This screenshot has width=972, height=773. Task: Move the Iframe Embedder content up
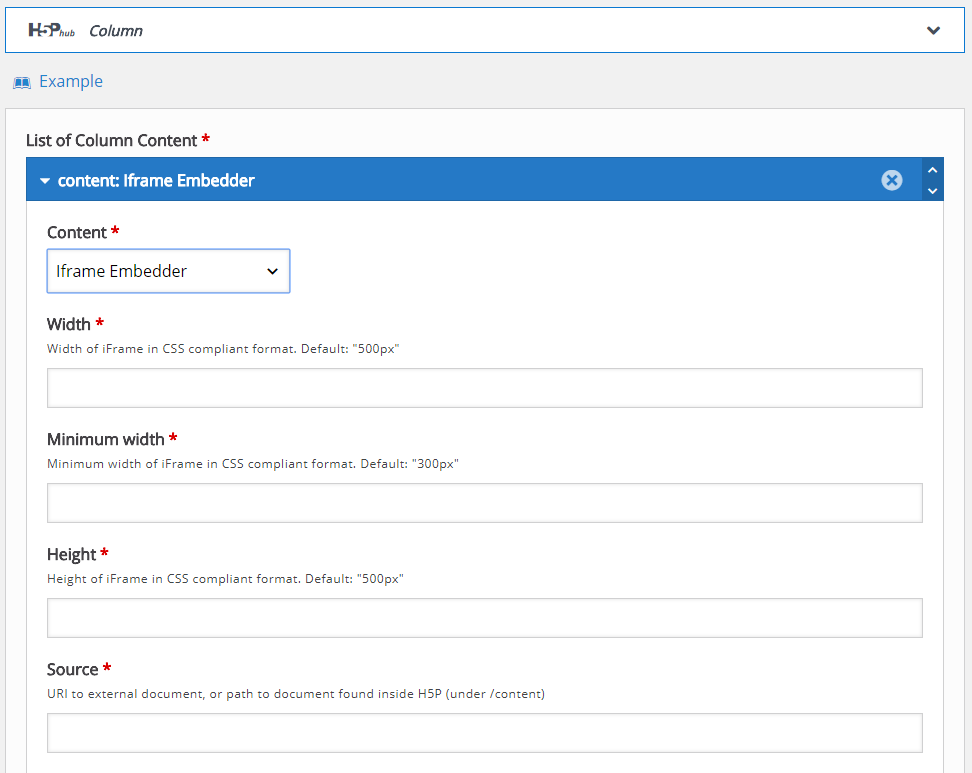point(932,170)
